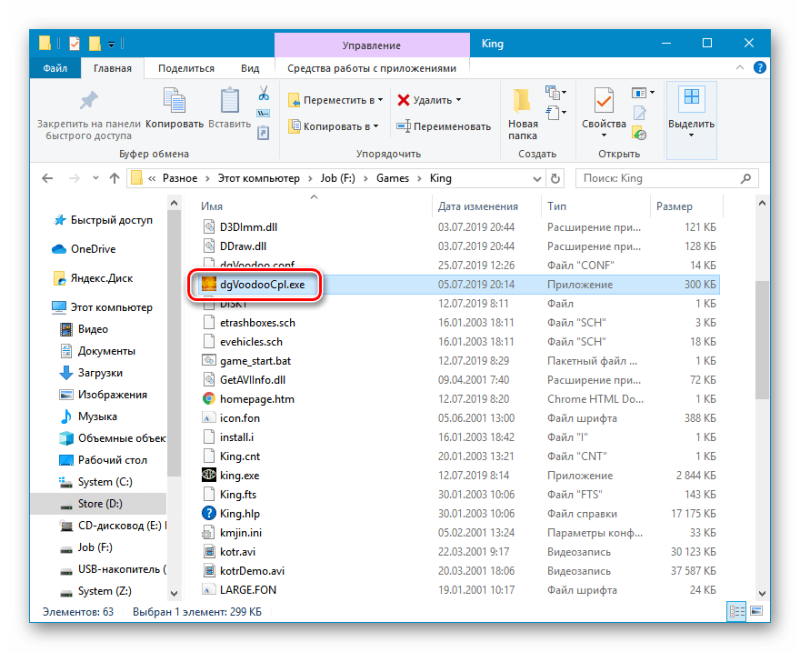Open the Share ribbon tab
Screen dimensions: 800x652
[x=186, y=68]
